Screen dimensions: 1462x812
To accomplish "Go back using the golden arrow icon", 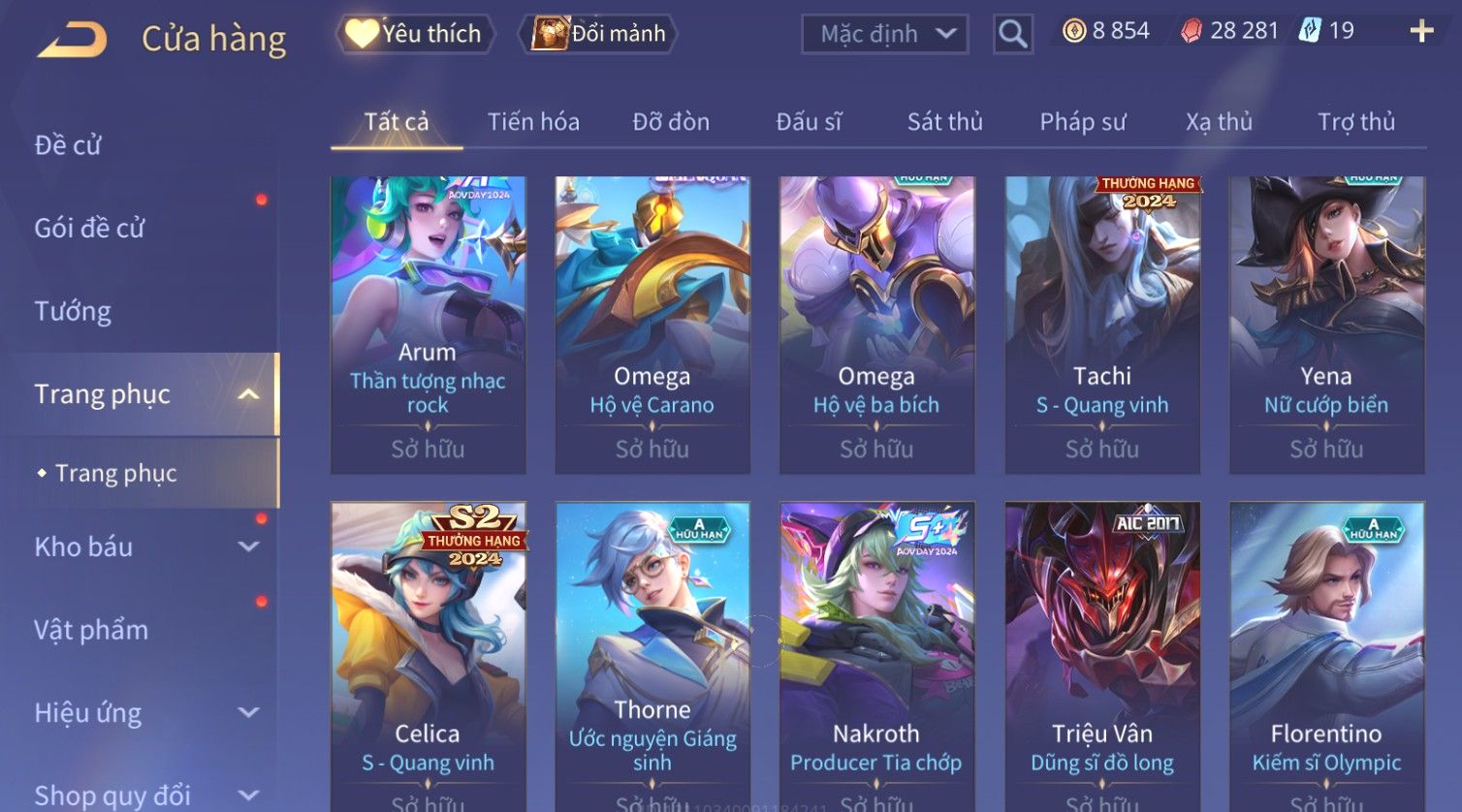I will pyautogui.click(x=72, y=39).
